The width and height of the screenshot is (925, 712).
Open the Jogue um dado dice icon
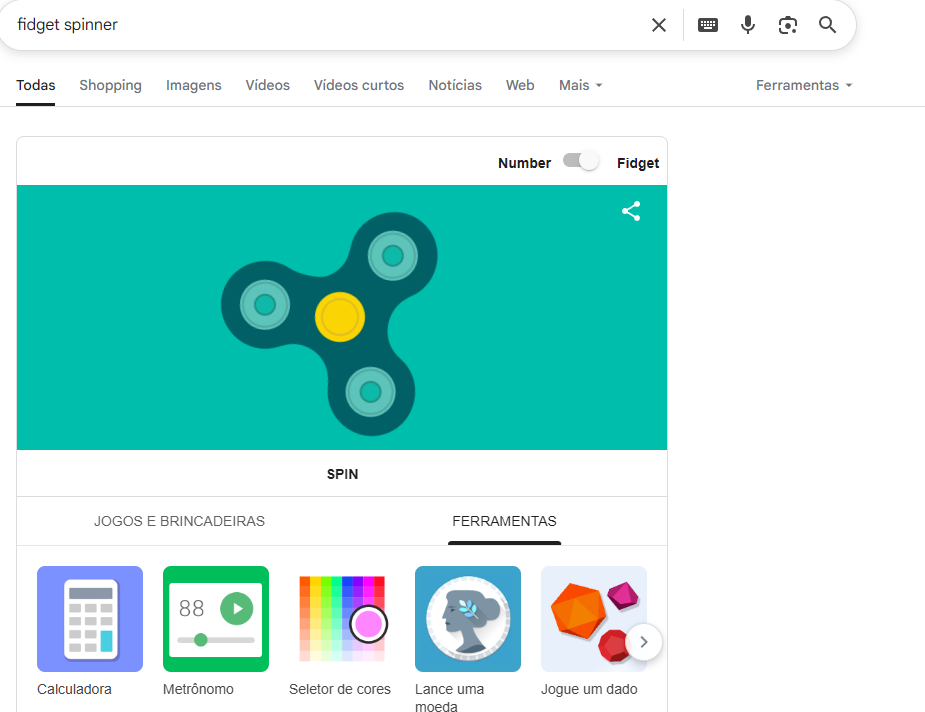click(x=593, y=619)
